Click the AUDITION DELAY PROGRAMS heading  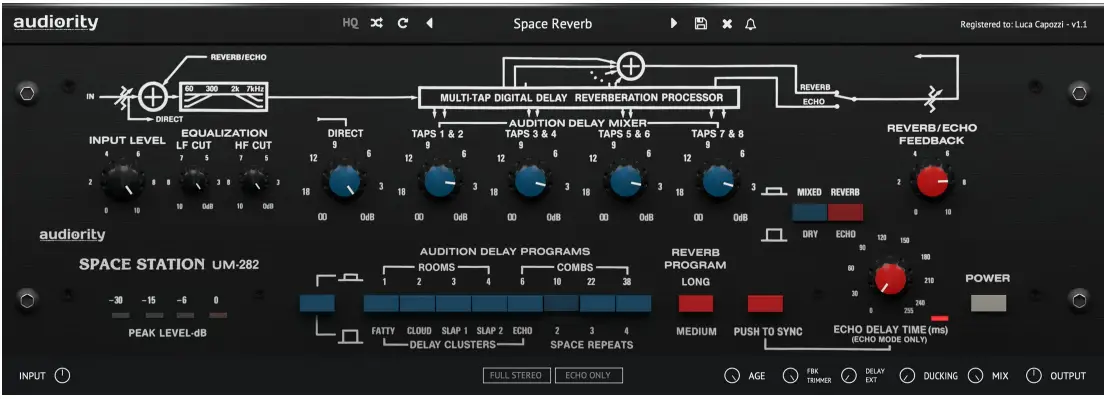[505, 251]
